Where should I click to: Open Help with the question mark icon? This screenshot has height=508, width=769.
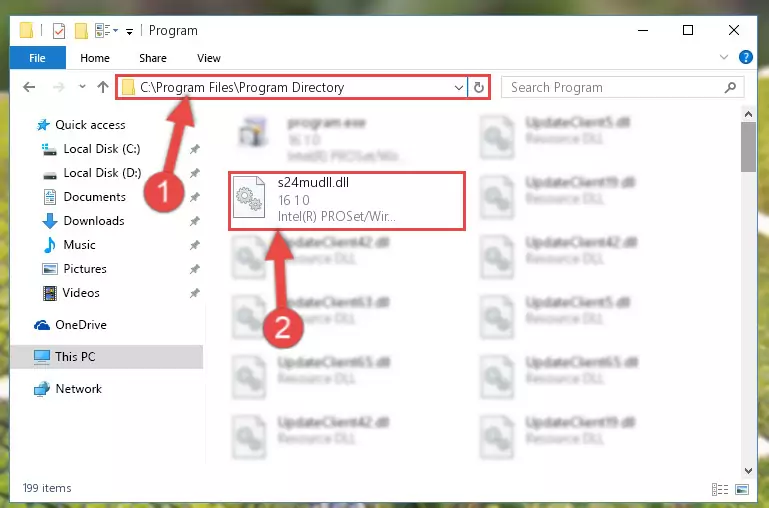click(745, 57)
